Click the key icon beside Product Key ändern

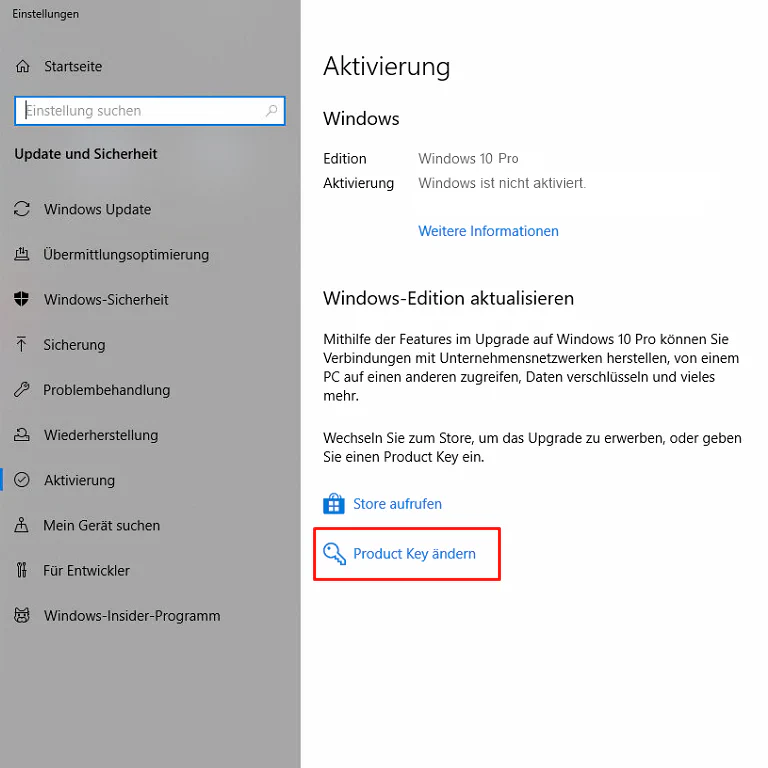[333, 553]
